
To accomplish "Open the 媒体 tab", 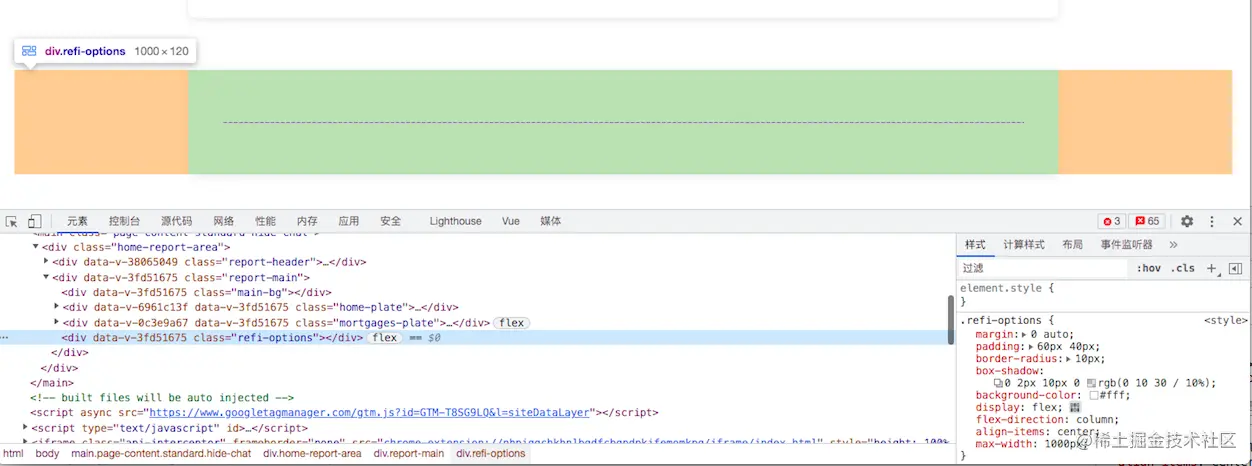I will [551, 221].
